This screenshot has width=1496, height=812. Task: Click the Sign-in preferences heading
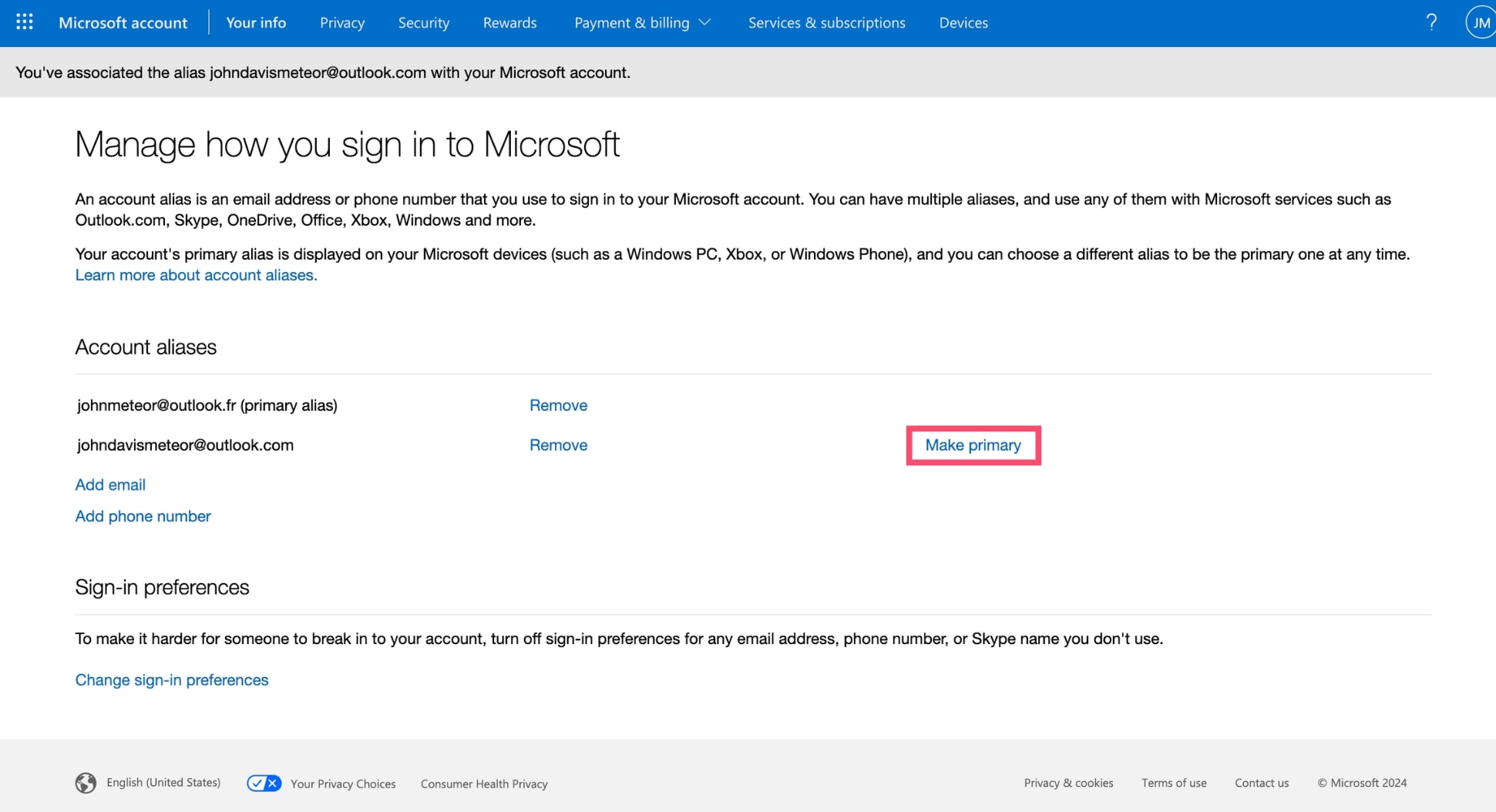pos(162,587)
